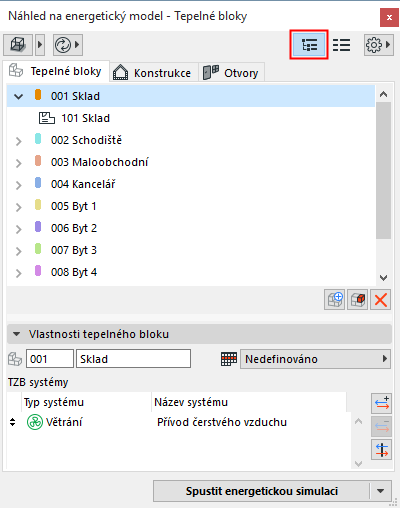The height and width of the screenshot is (508, 400).
Task: Click the TZB systems list scroll down arrow
Action: click(359, 463)
